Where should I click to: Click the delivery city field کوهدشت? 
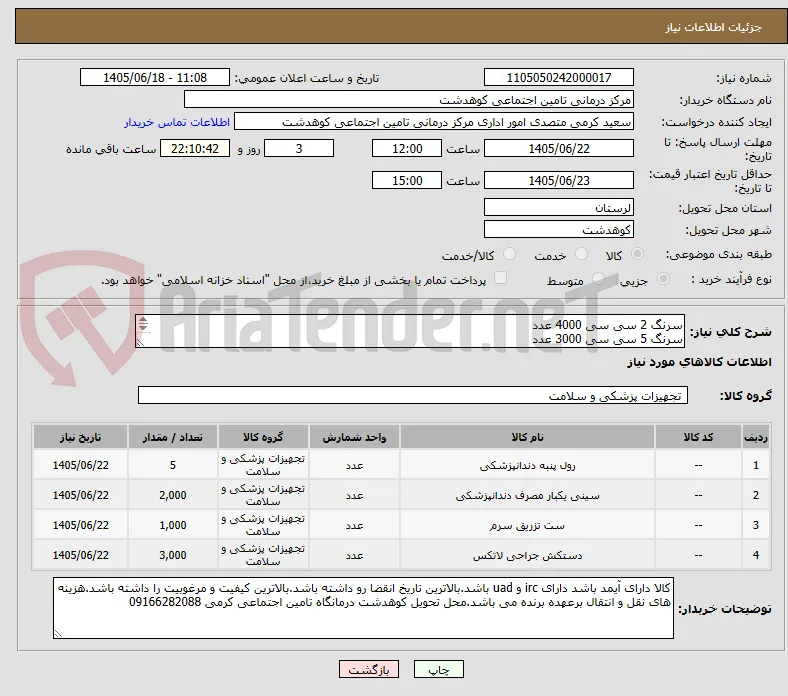558,229
